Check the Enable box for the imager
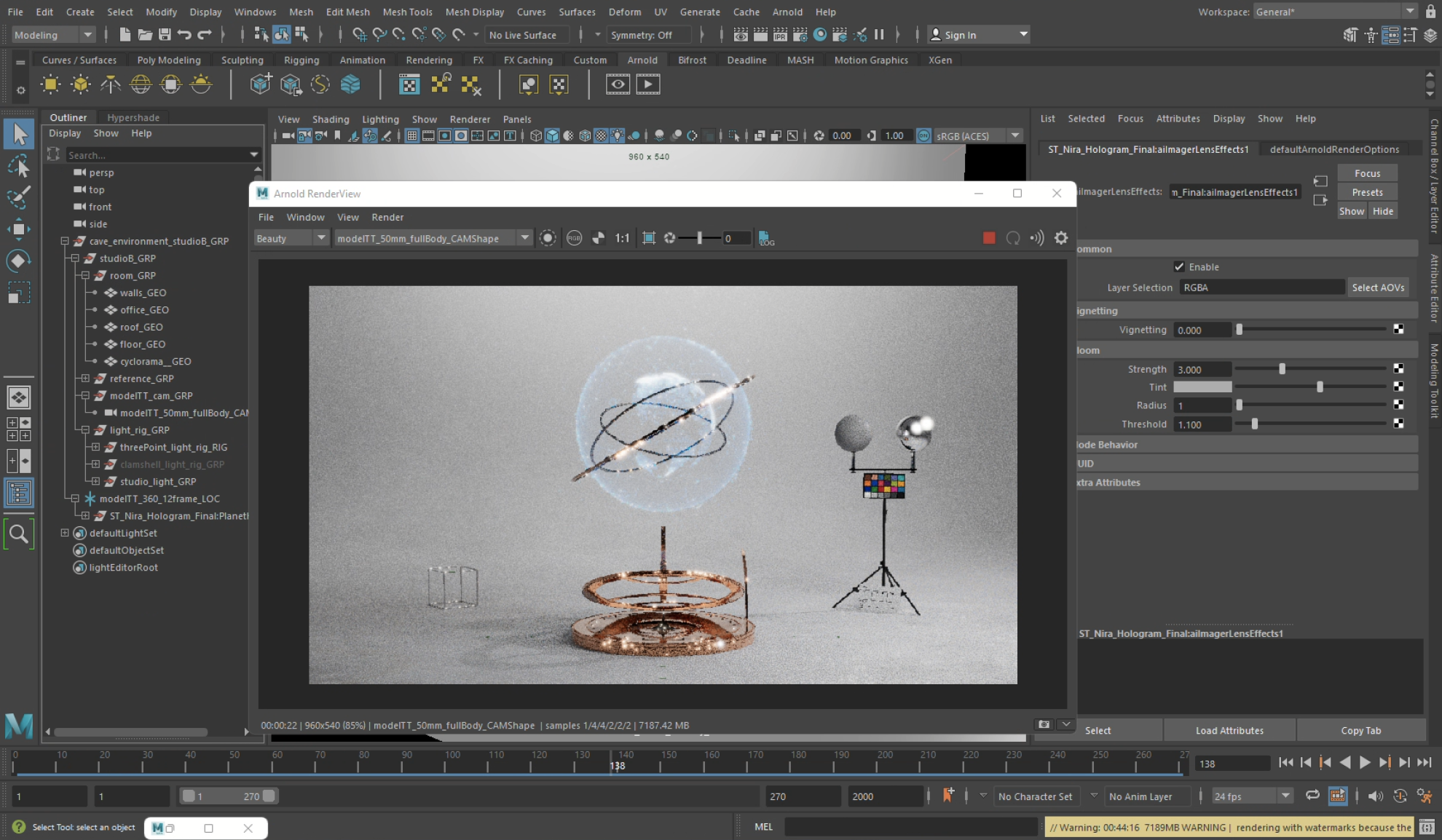 click(x=1179, y=266)
